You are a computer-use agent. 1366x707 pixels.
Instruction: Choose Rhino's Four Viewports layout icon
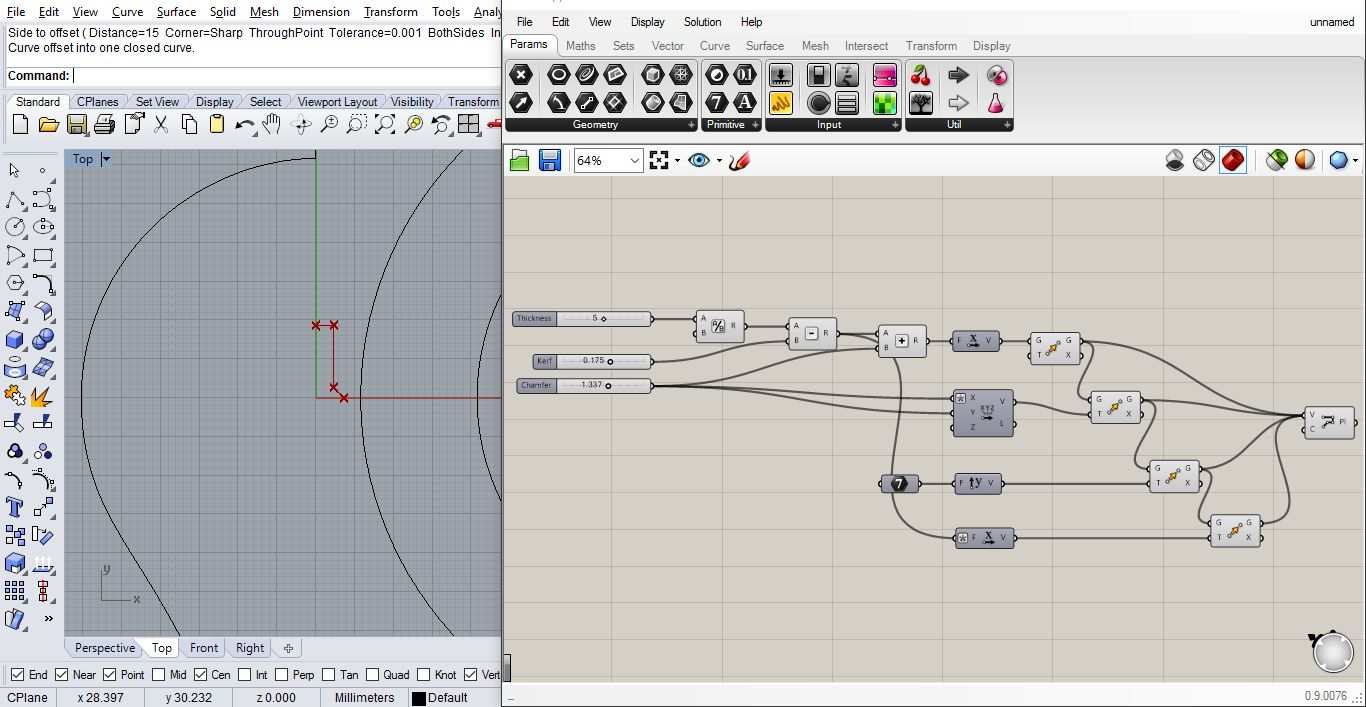pos(469,124)
